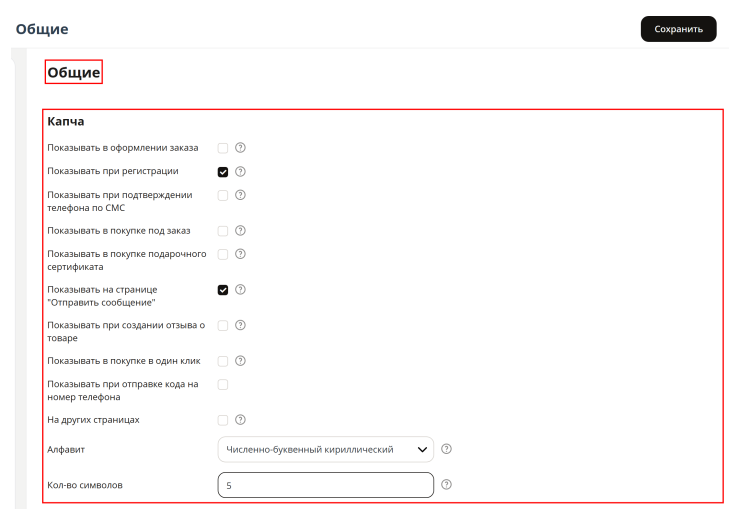Click the Общие page title next to Сохранить
This screenshot has height=519, width=740.
42,29
